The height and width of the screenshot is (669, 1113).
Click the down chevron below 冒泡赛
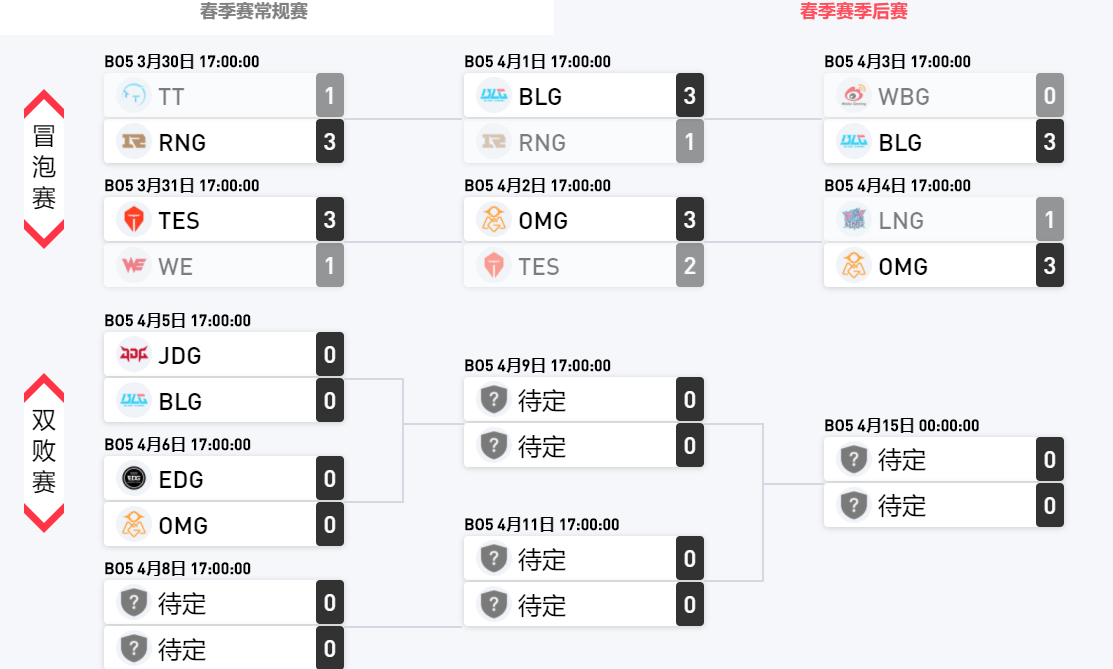click(x=44, y=234)
